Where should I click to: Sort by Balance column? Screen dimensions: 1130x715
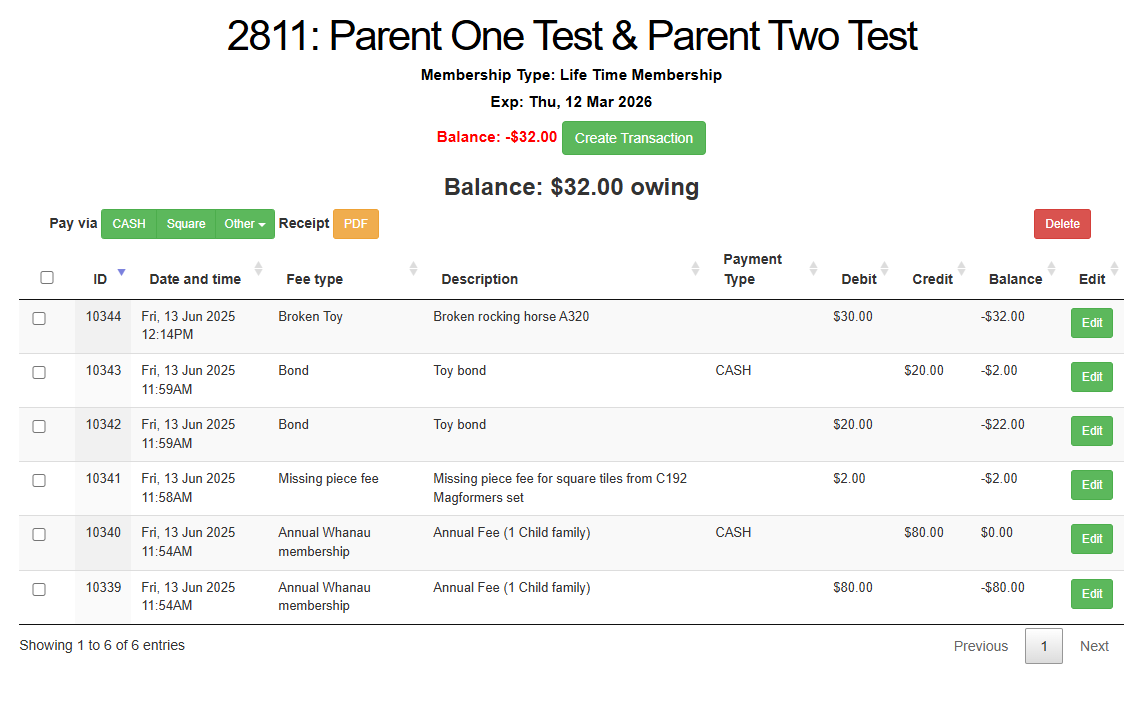point(1015,279)
